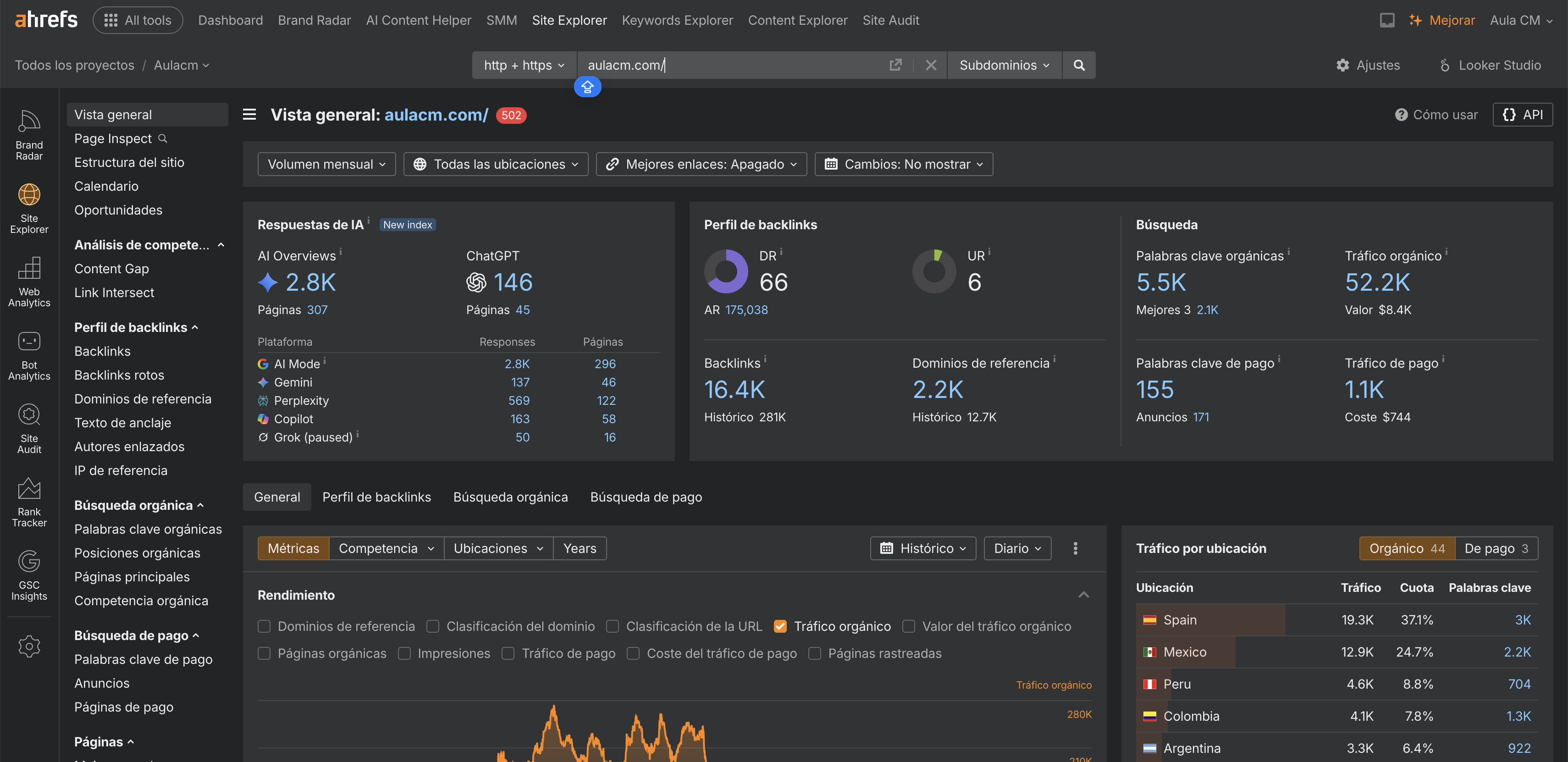1568x762 pixels.
Task: Switch to Búsqueda de pago tab
Action: [x=646, y=497]
